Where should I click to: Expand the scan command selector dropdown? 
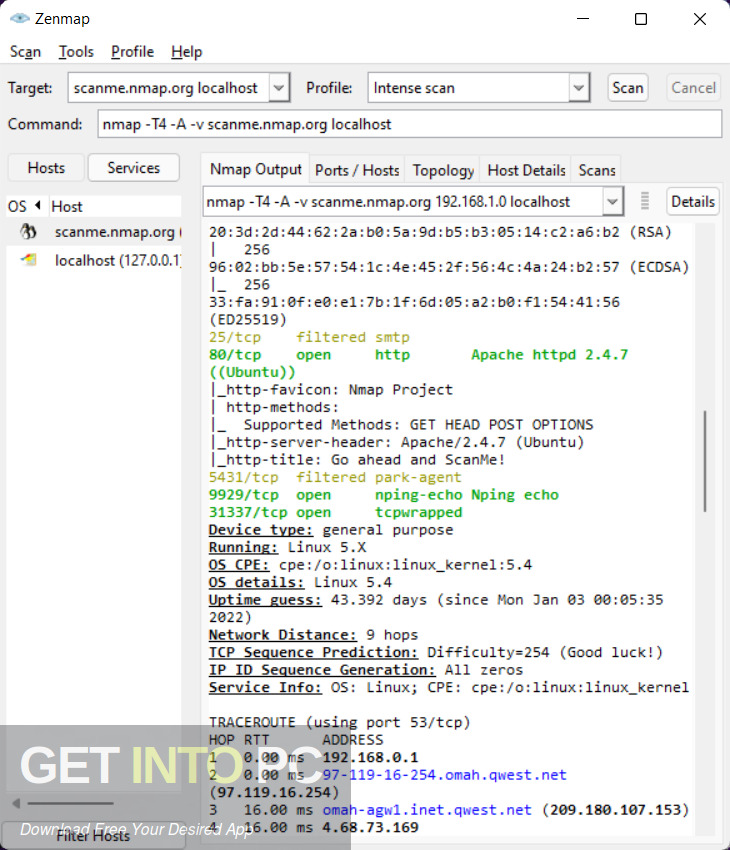[x=612, y=202]
